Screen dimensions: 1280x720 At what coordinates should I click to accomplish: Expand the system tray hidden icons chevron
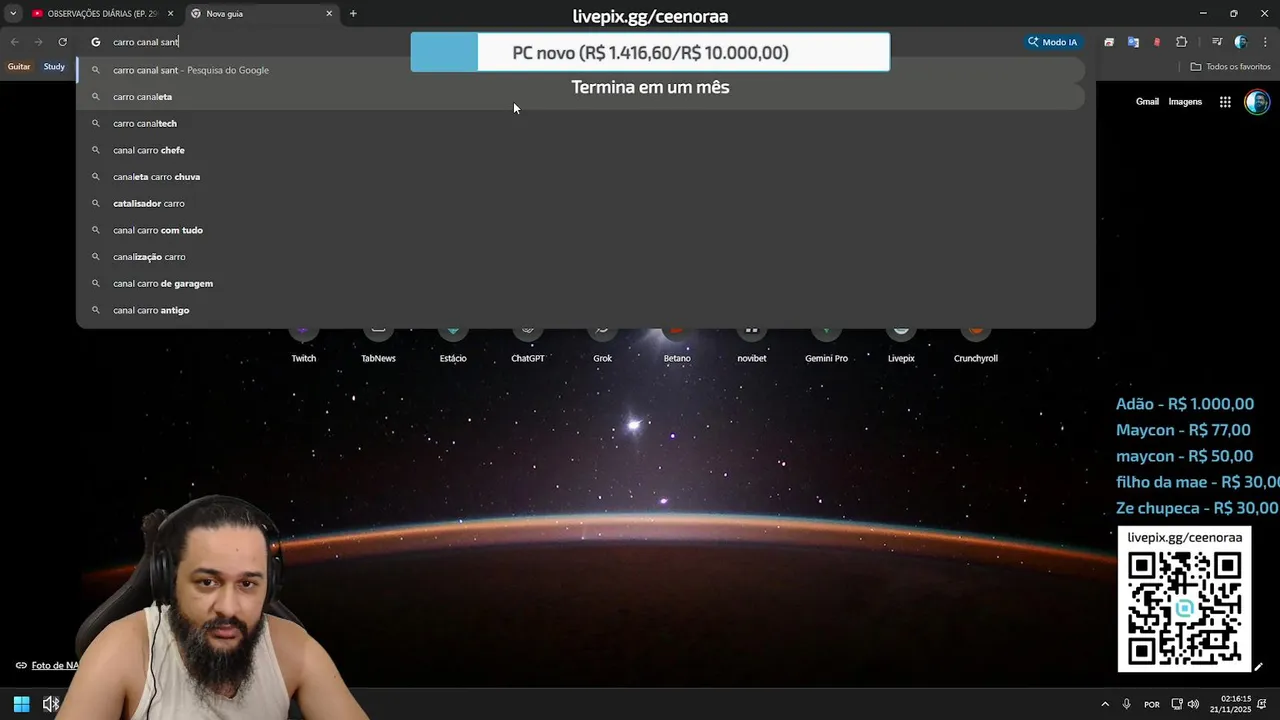coord(1105,704)
